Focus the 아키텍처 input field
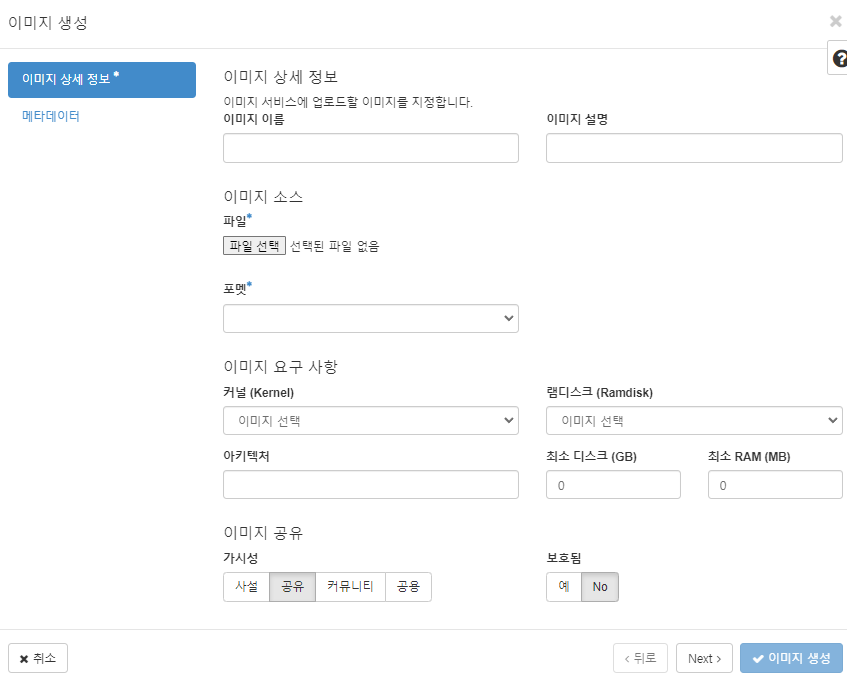Screen dimensions: 847x686 [371, 485]
